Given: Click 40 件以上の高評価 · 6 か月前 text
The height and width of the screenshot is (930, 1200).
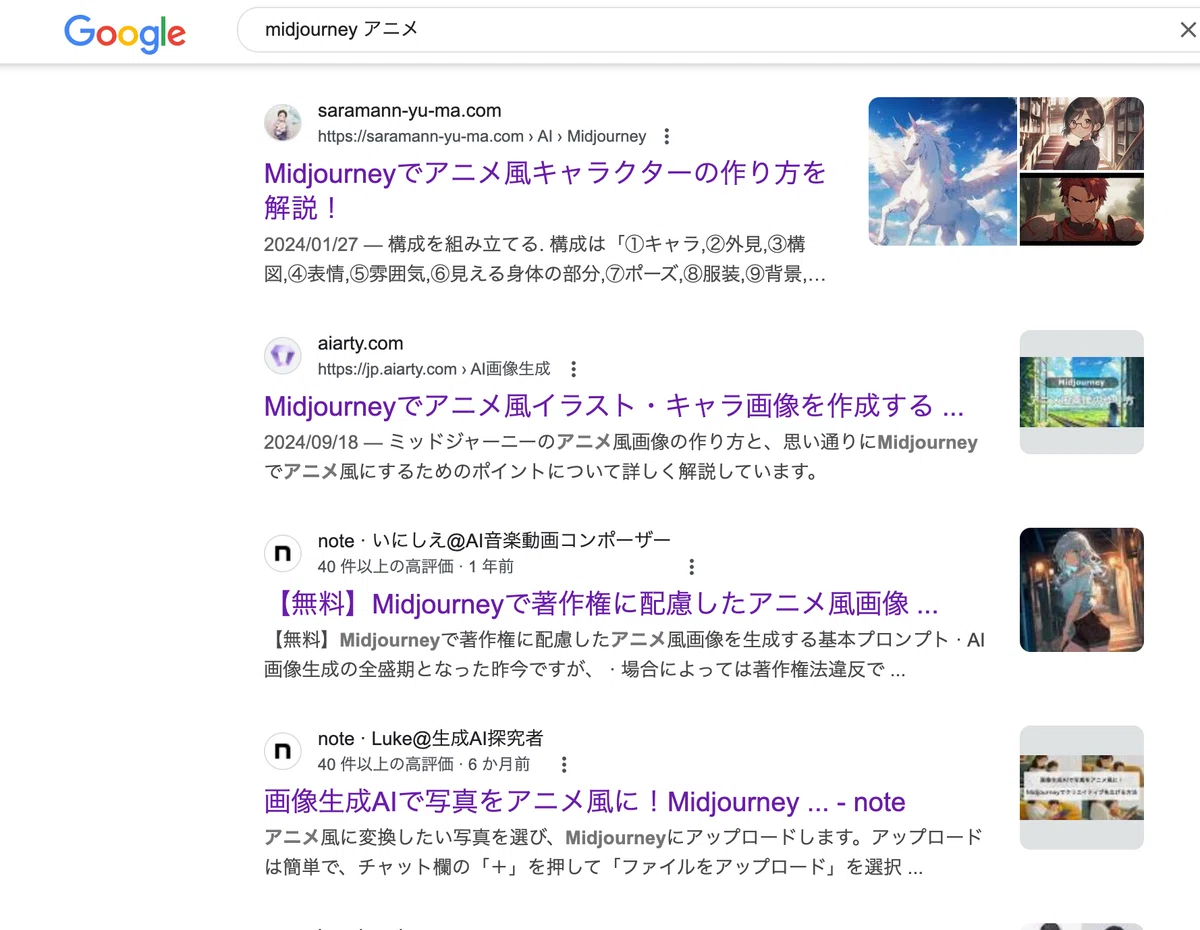Looking at the screenshot, I should pos(424,764).
